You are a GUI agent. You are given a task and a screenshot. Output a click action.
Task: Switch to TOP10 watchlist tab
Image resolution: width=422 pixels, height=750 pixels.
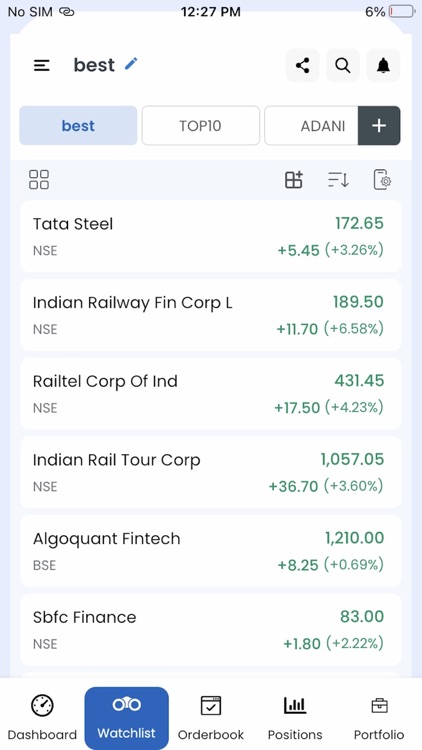tap(200, 126)
